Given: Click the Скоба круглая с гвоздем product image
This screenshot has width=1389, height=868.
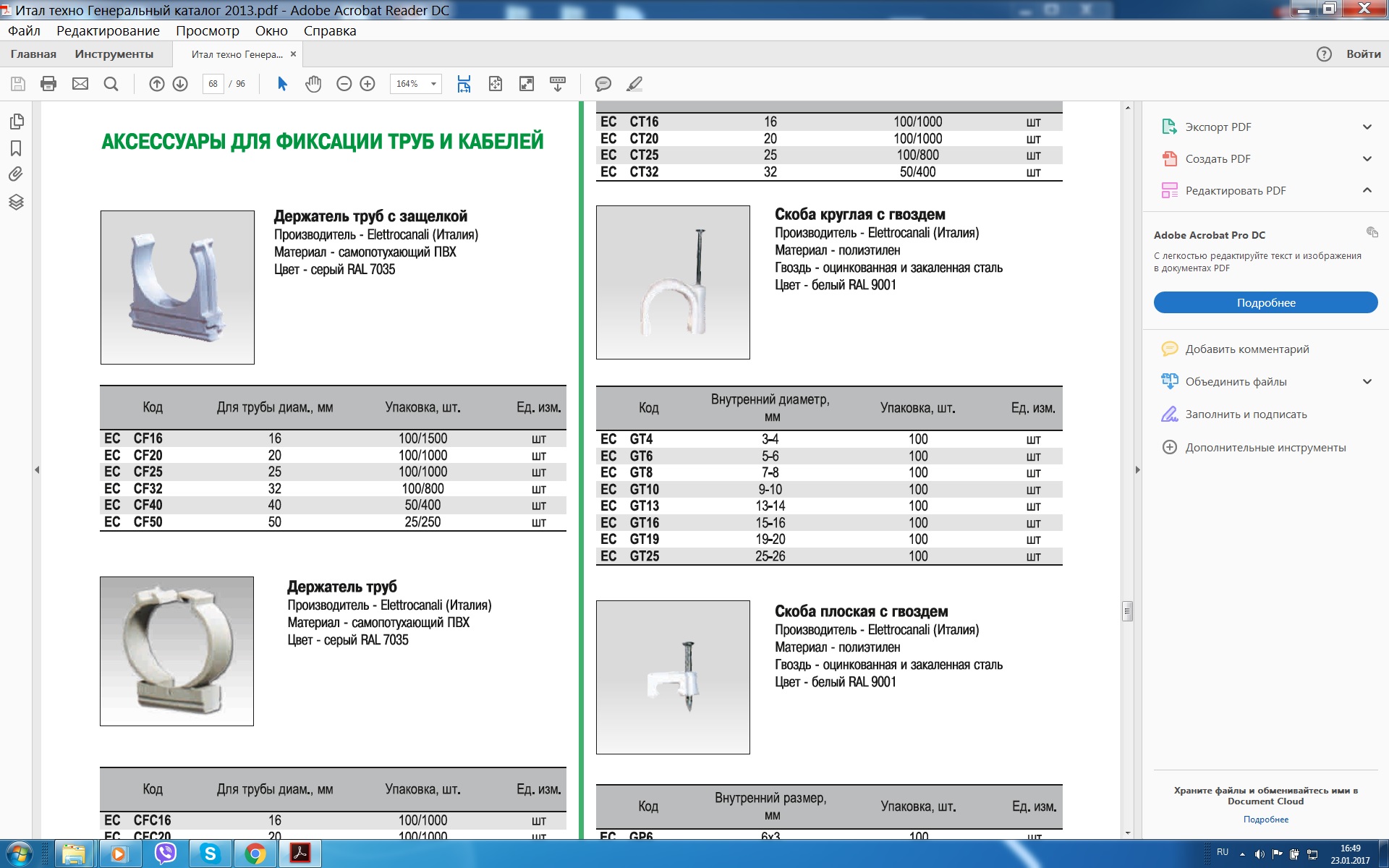Looking at the screenshot, I should pyautogui.click(x=673, y=282).
